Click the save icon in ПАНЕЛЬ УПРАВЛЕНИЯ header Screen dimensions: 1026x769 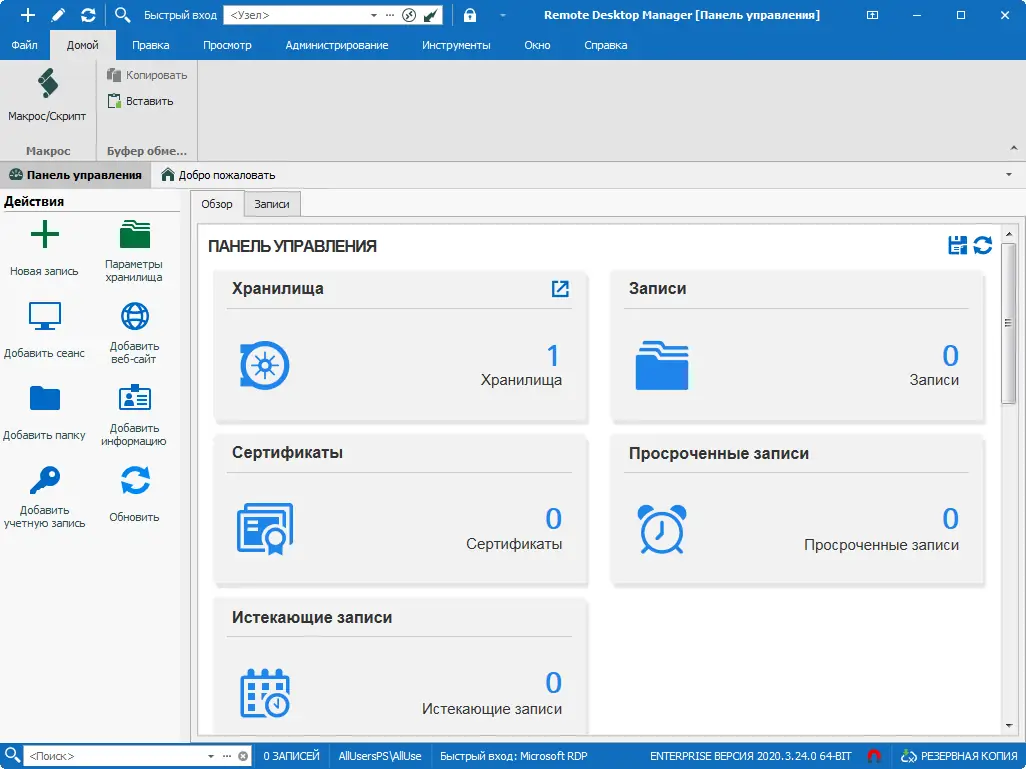coord(958,245)
